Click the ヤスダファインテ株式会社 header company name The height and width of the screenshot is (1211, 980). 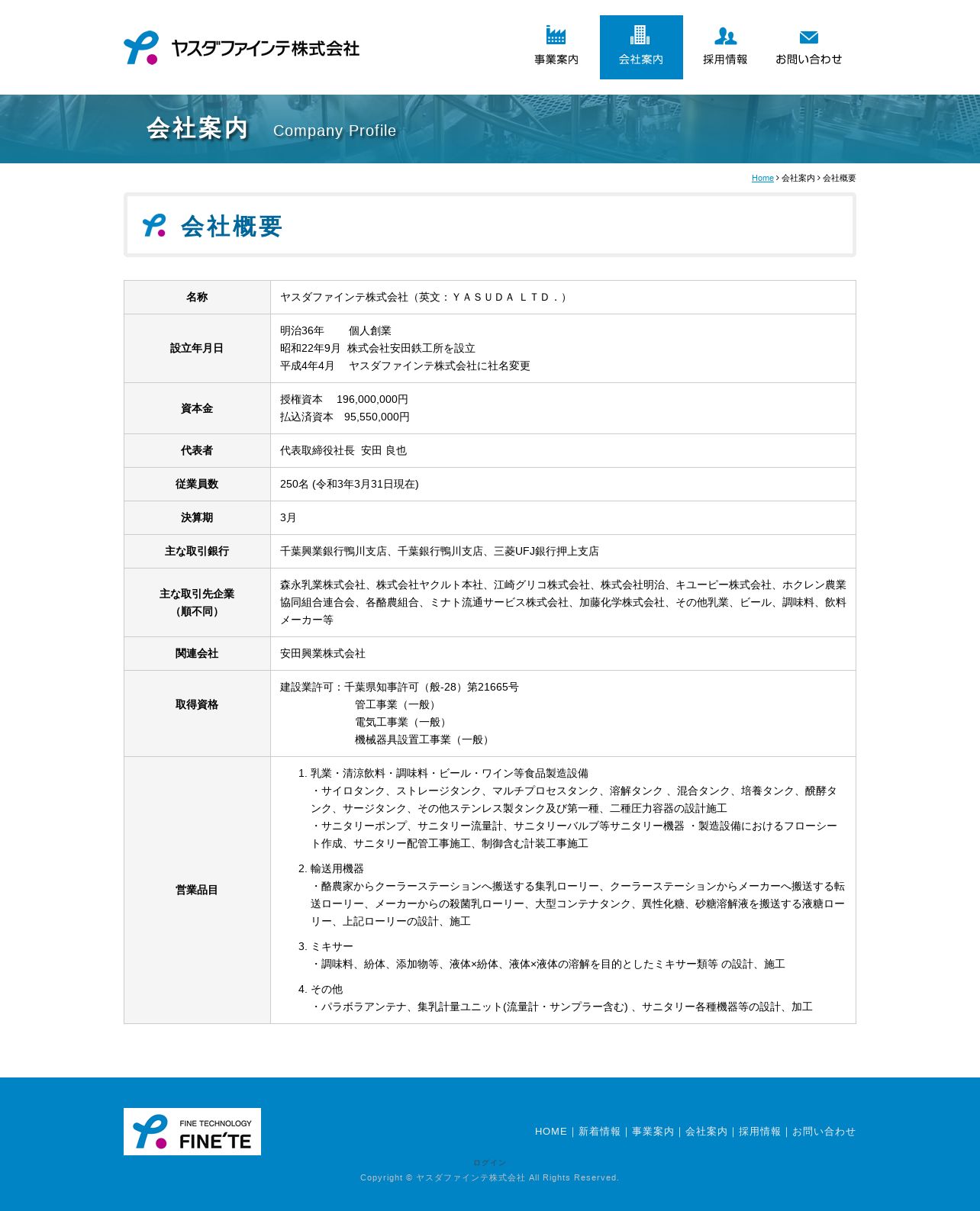[x=266, y=48]
